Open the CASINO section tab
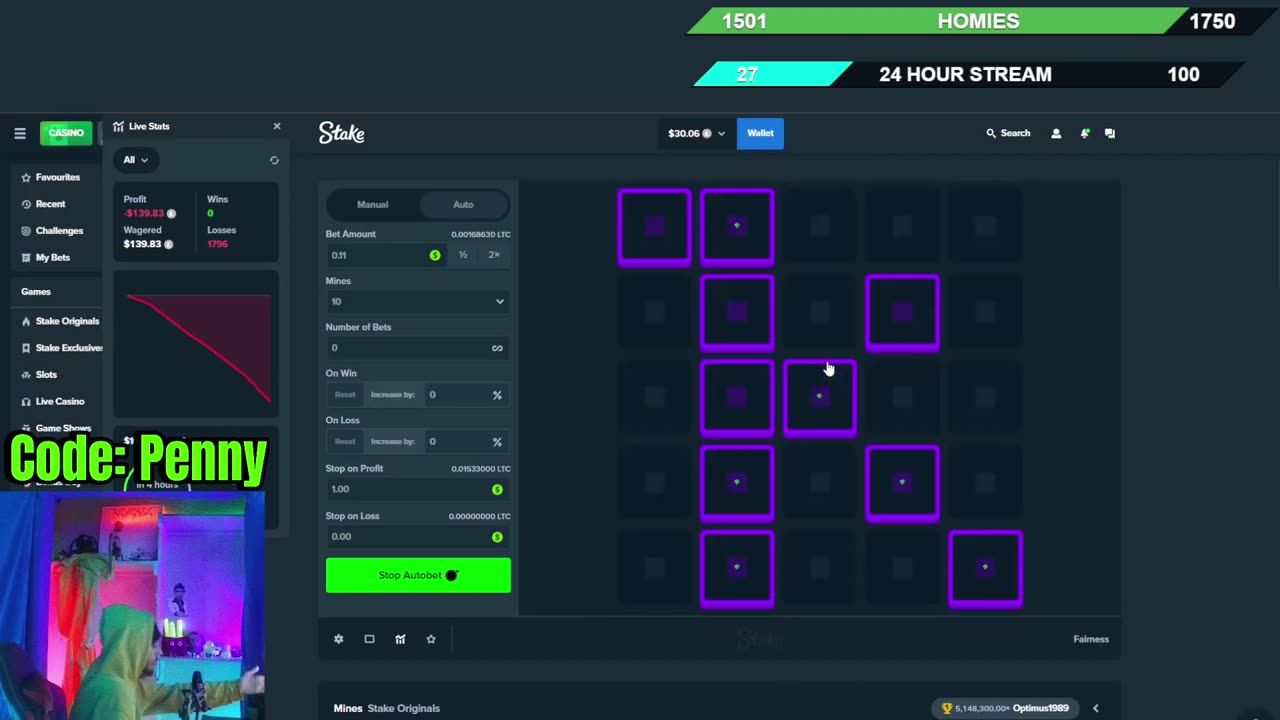1280x720 pixels. click(66, 133)
